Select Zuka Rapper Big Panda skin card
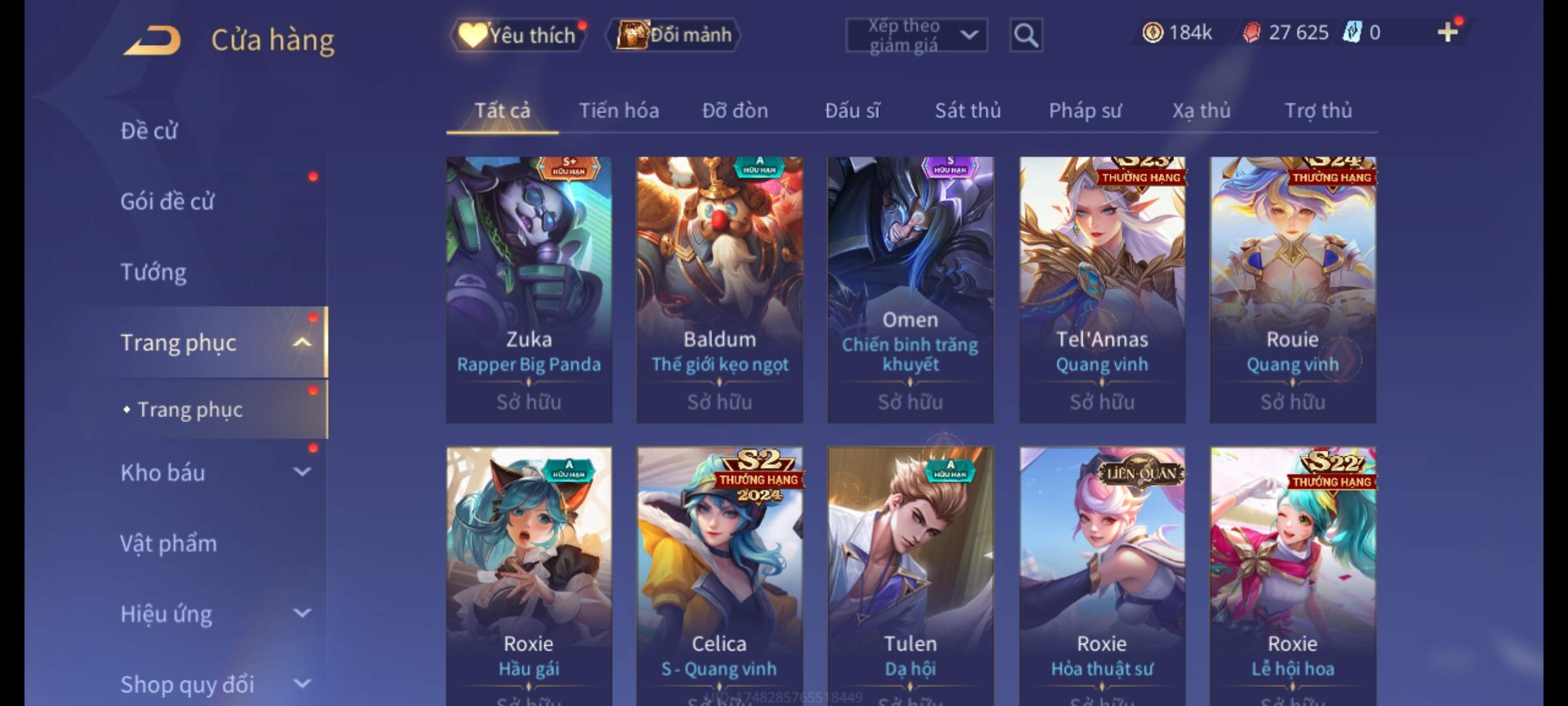Viewport: 1568px width, 706px height. click(529, 290)
